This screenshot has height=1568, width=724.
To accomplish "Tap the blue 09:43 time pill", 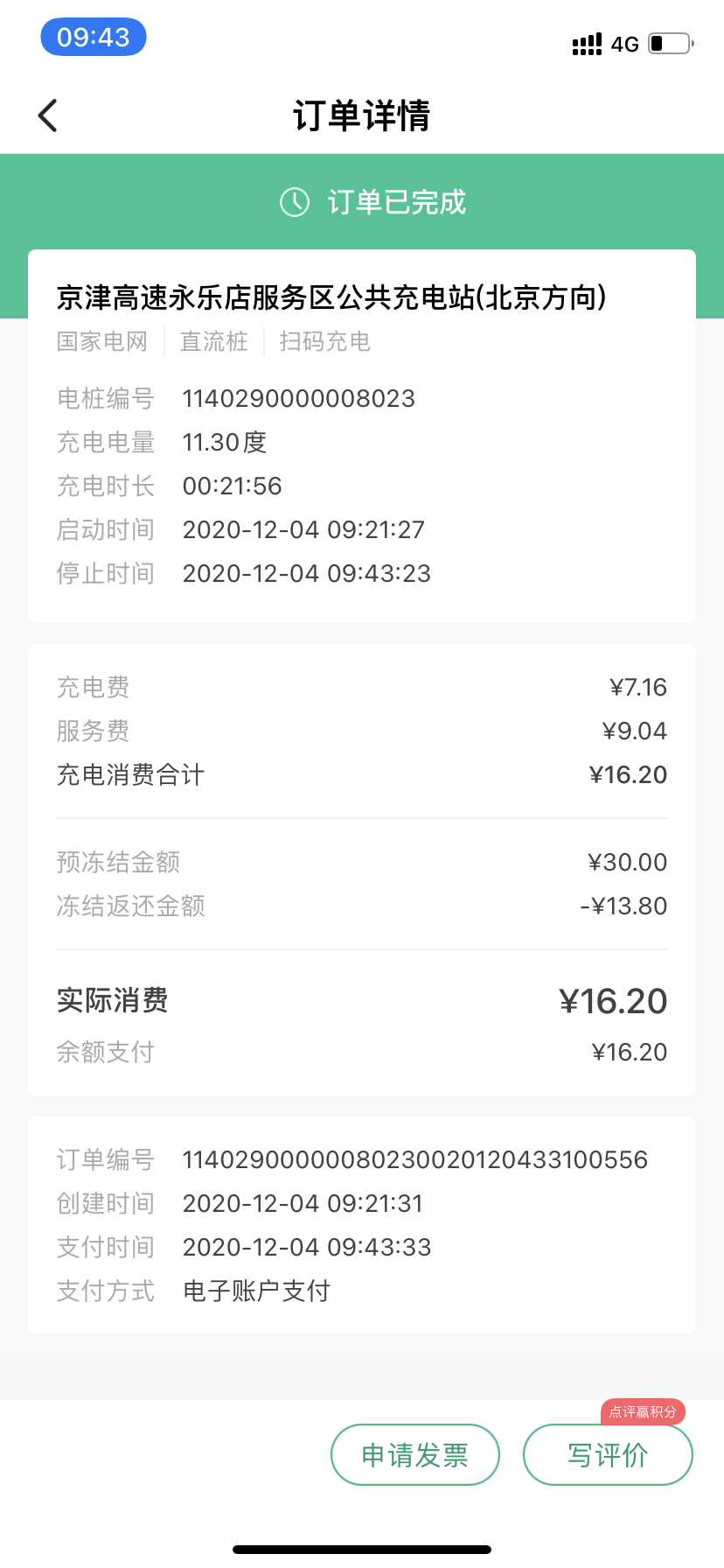I will 94,38.
